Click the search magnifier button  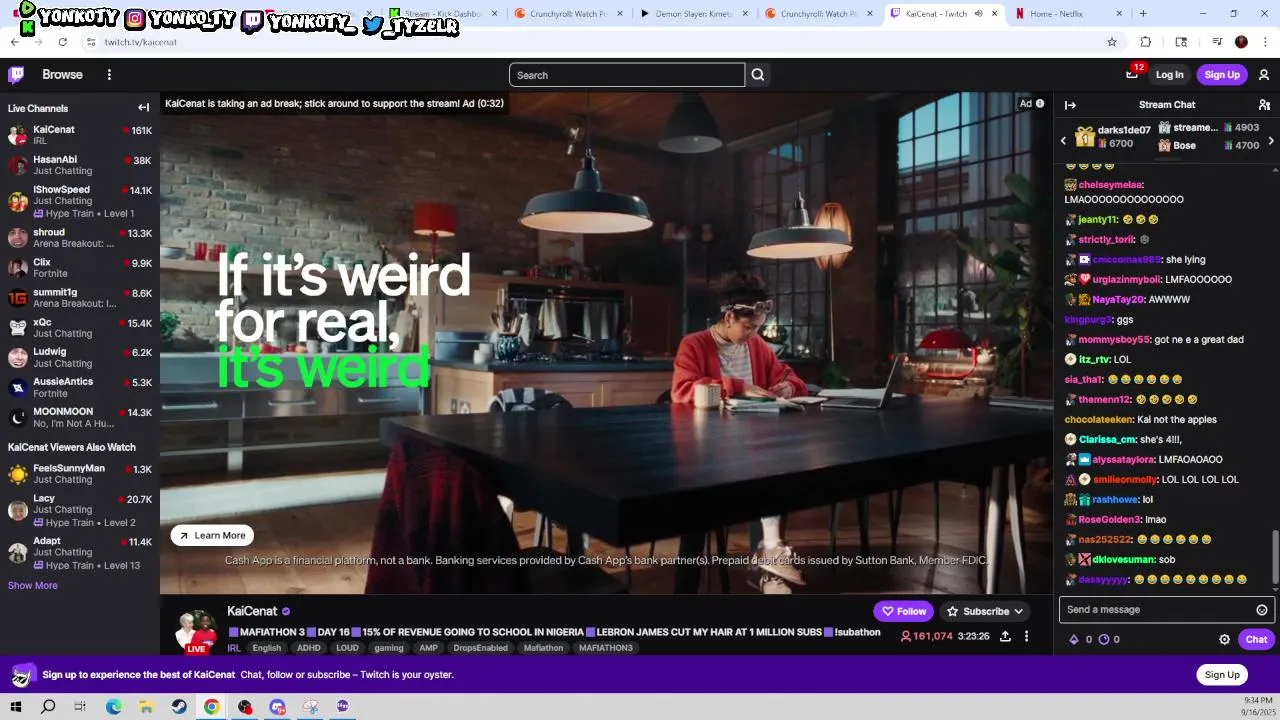[x=758, y=75]
